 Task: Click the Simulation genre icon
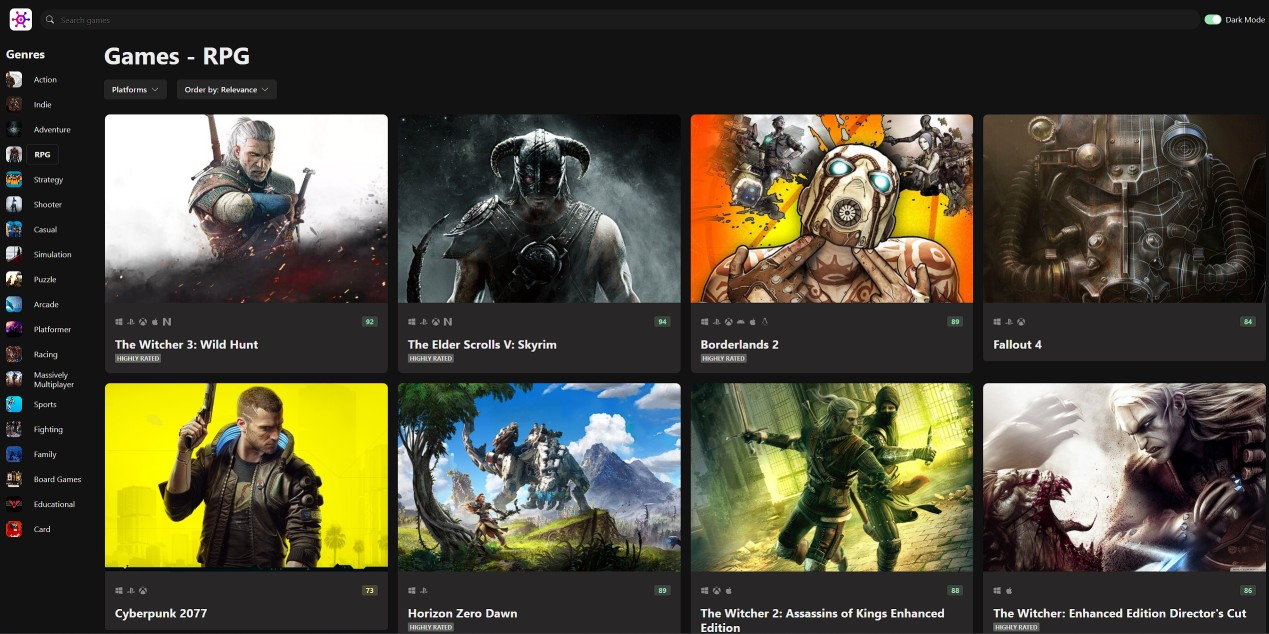pyautogui.click(x=14, y=254)
